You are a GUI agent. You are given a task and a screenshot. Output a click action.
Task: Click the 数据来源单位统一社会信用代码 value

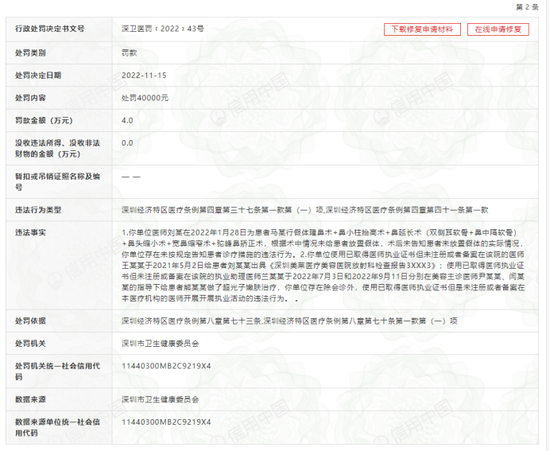[x=166, y=422]
